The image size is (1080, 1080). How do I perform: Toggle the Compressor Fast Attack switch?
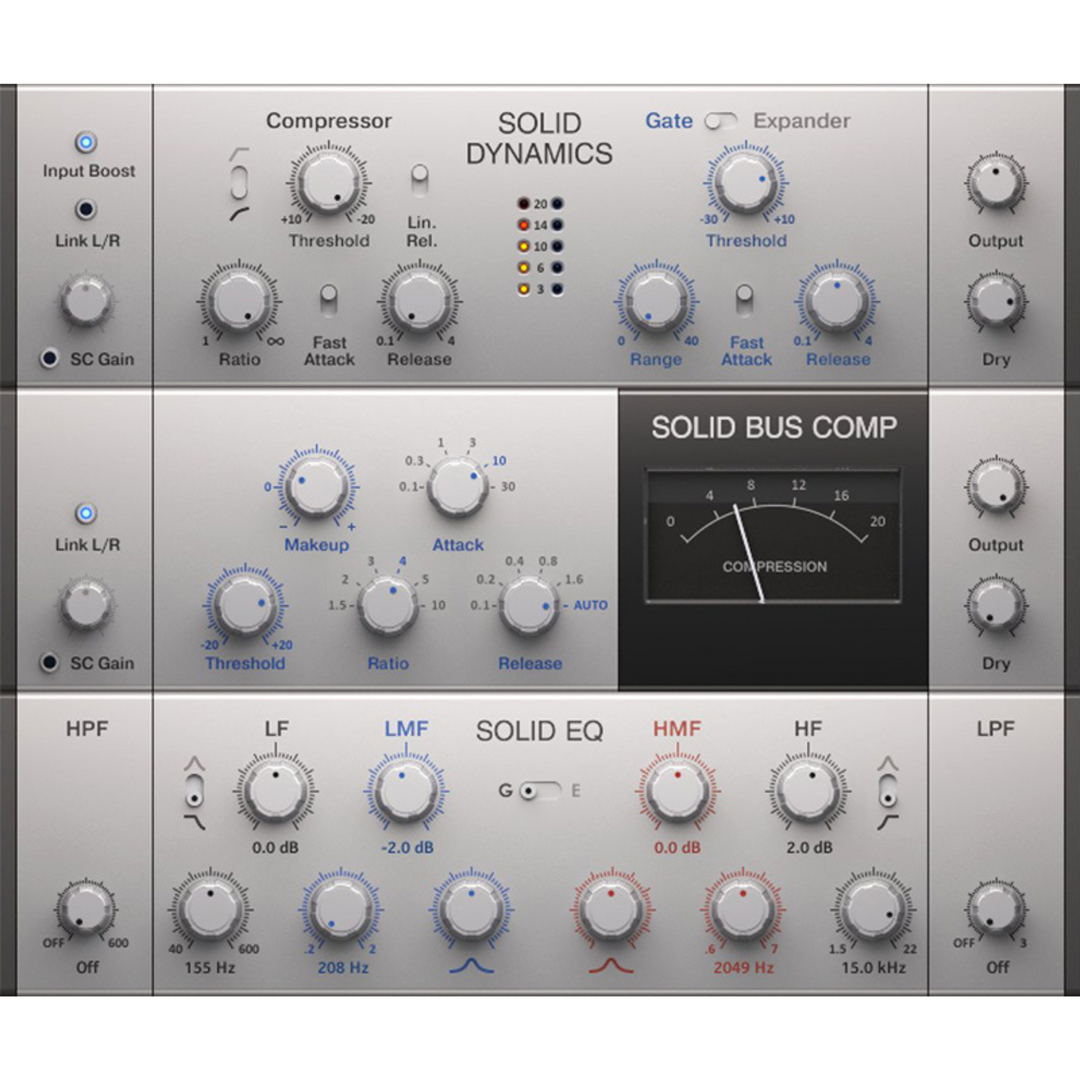(x=329, y=301)
